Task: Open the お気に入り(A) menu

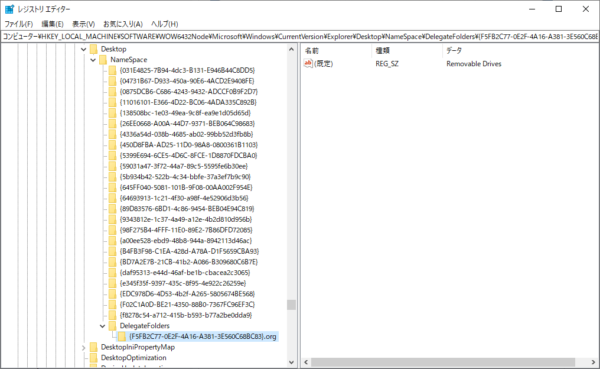Action: tap(123, 24)
